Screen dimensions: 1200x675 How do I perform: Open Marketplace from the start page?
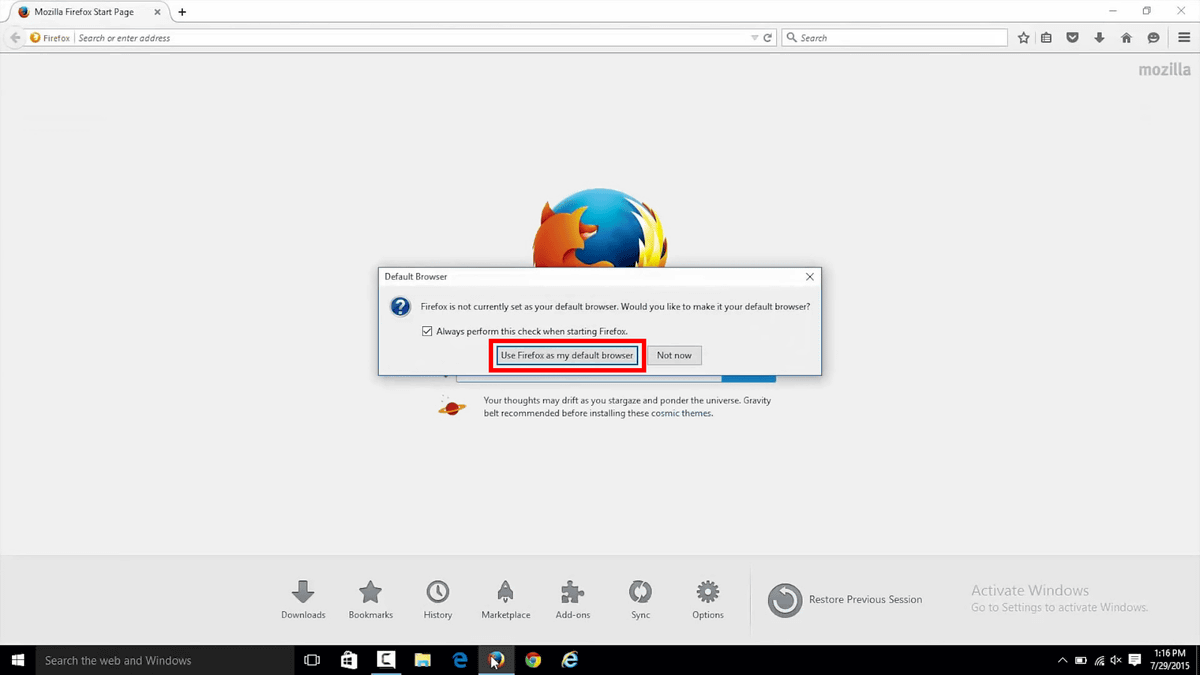click(x=506, y=600)
